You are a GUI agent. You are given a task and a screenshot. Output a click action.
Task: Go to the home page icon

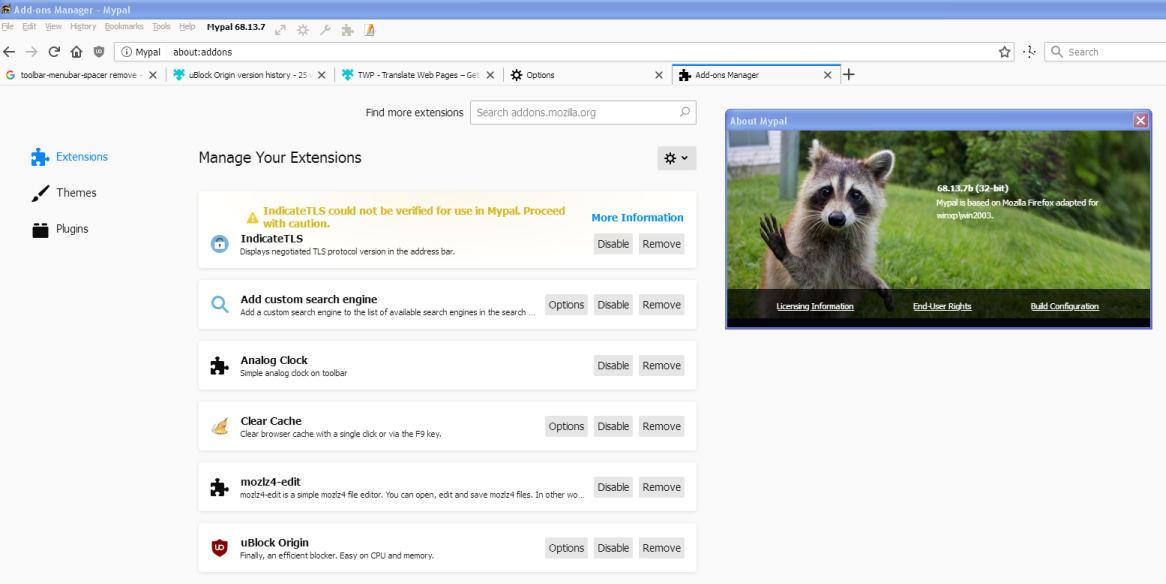(76, 52)
